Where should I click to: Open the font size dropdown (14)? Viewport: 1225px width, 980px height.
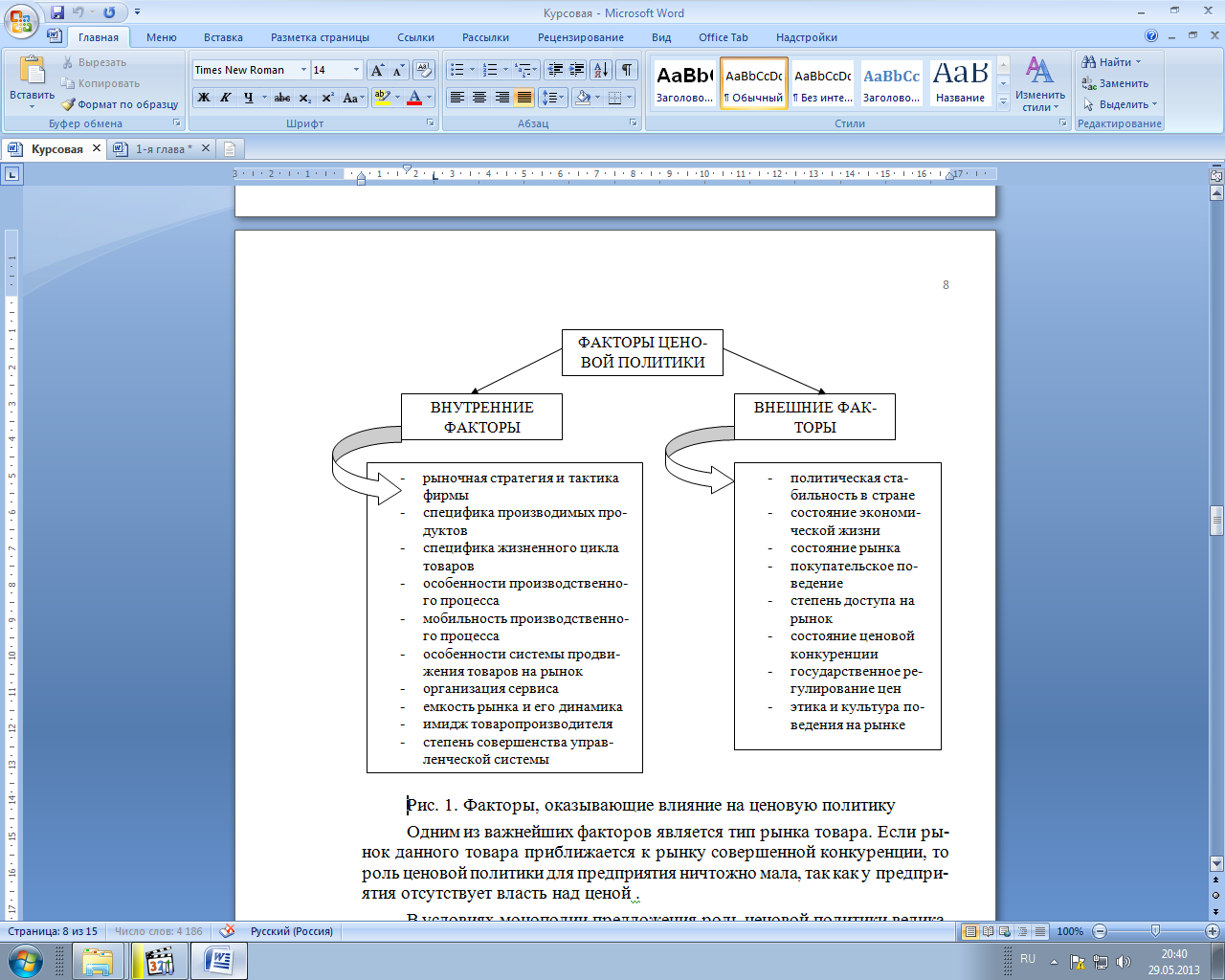coord(356,70)
